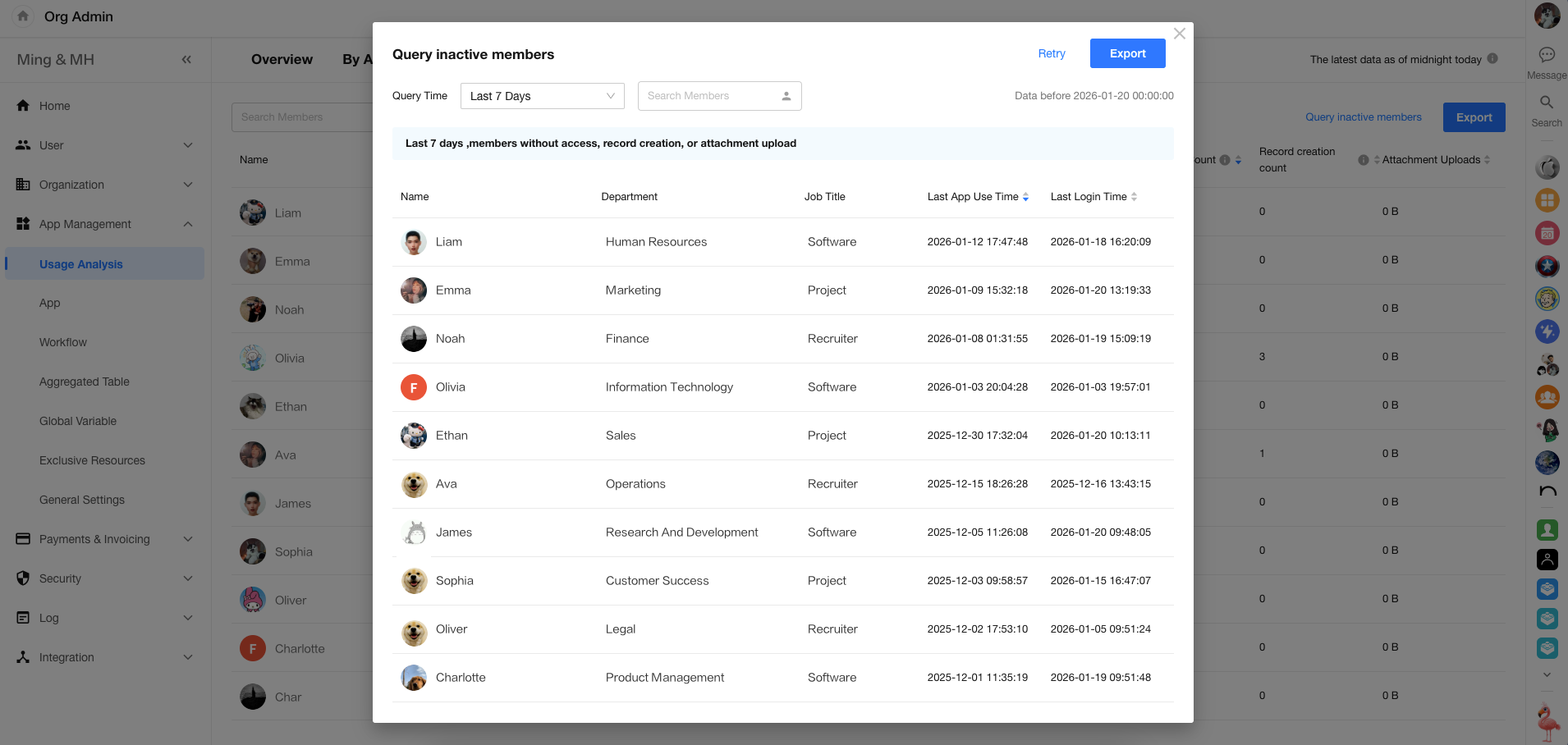1568x745 pixels.
Task: Sort by Last App Use Time
Action: 1025,197
